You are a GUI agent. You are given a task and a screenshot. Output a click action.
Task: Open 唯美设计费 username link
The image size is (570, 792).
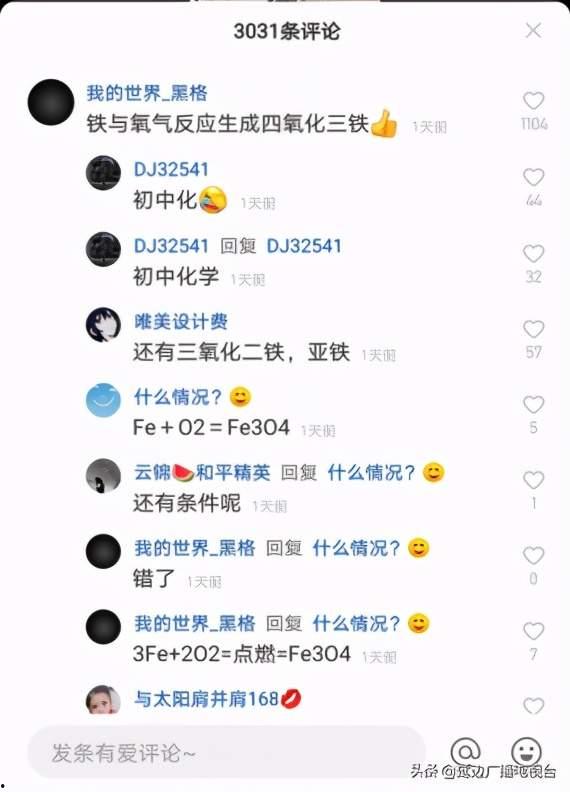click(x=181, y=322)
